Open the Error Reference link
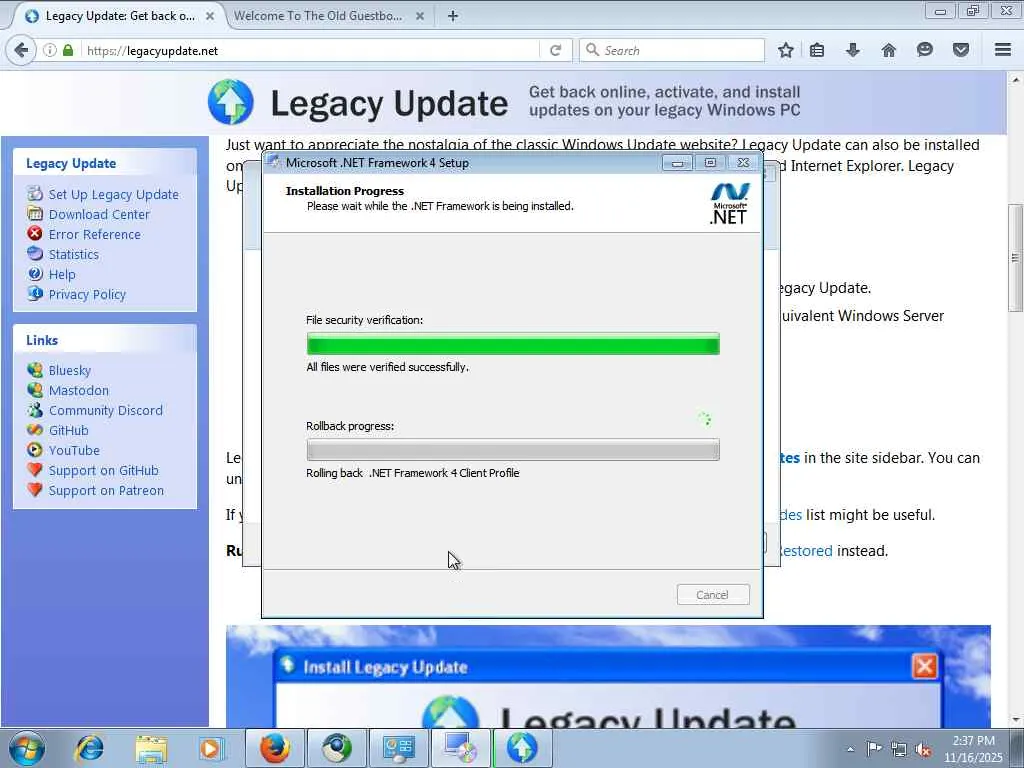 [95, 234]
